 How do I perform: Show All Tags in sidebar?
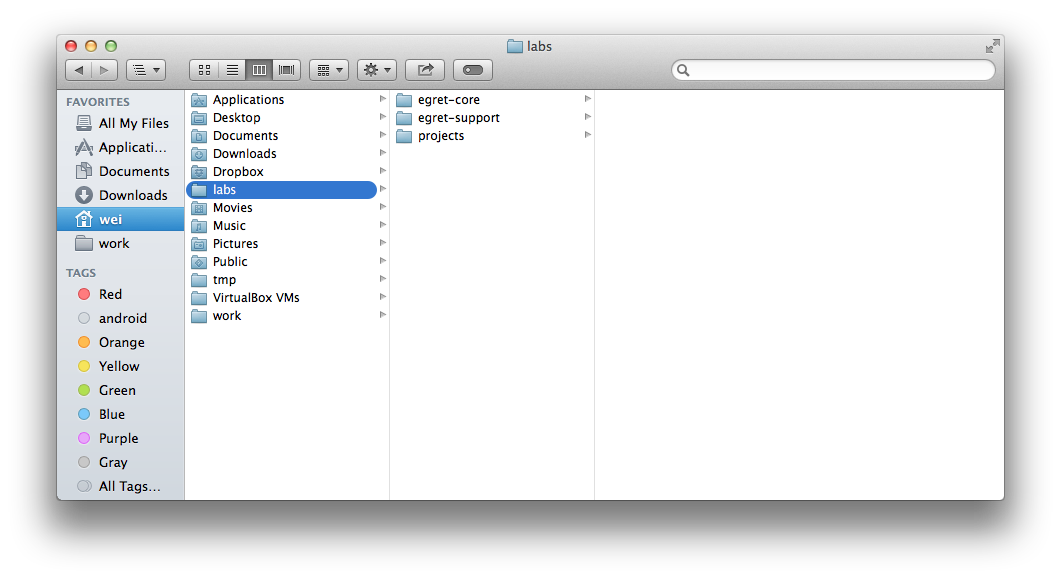pyautogui.click(x=122, y=486)
